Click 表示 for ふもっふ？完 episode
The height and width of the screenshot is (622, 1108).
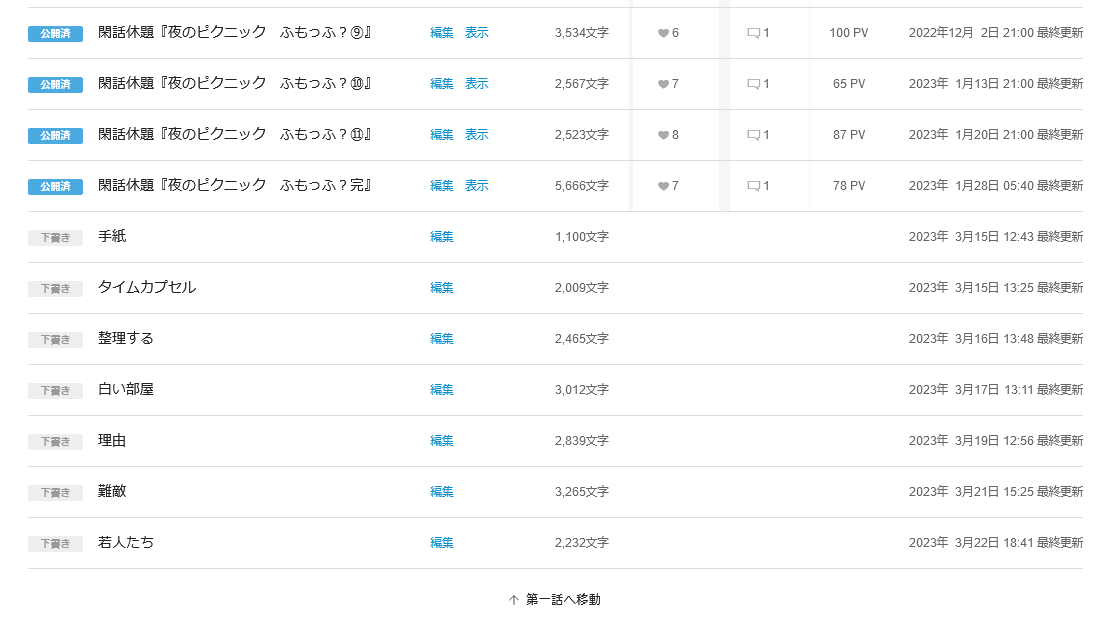476,186
